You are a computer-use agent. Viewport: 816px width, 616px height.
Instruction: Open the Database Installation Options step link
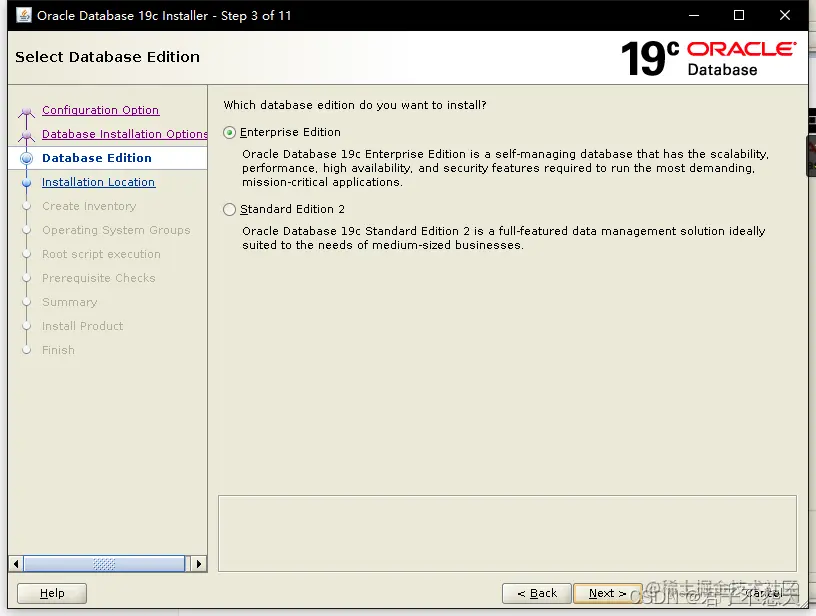click(x=125, y=134)
